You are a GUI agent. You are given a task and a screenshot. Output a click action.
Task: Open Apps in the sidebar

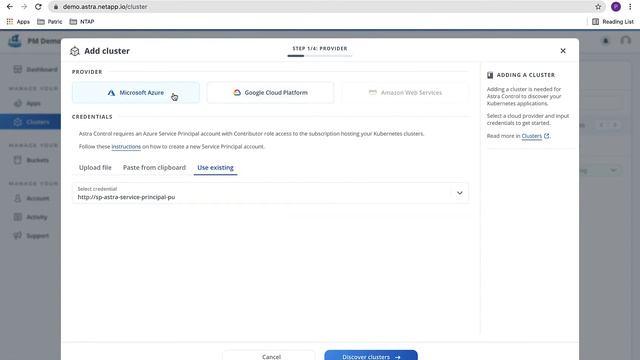tap(27, 103)
